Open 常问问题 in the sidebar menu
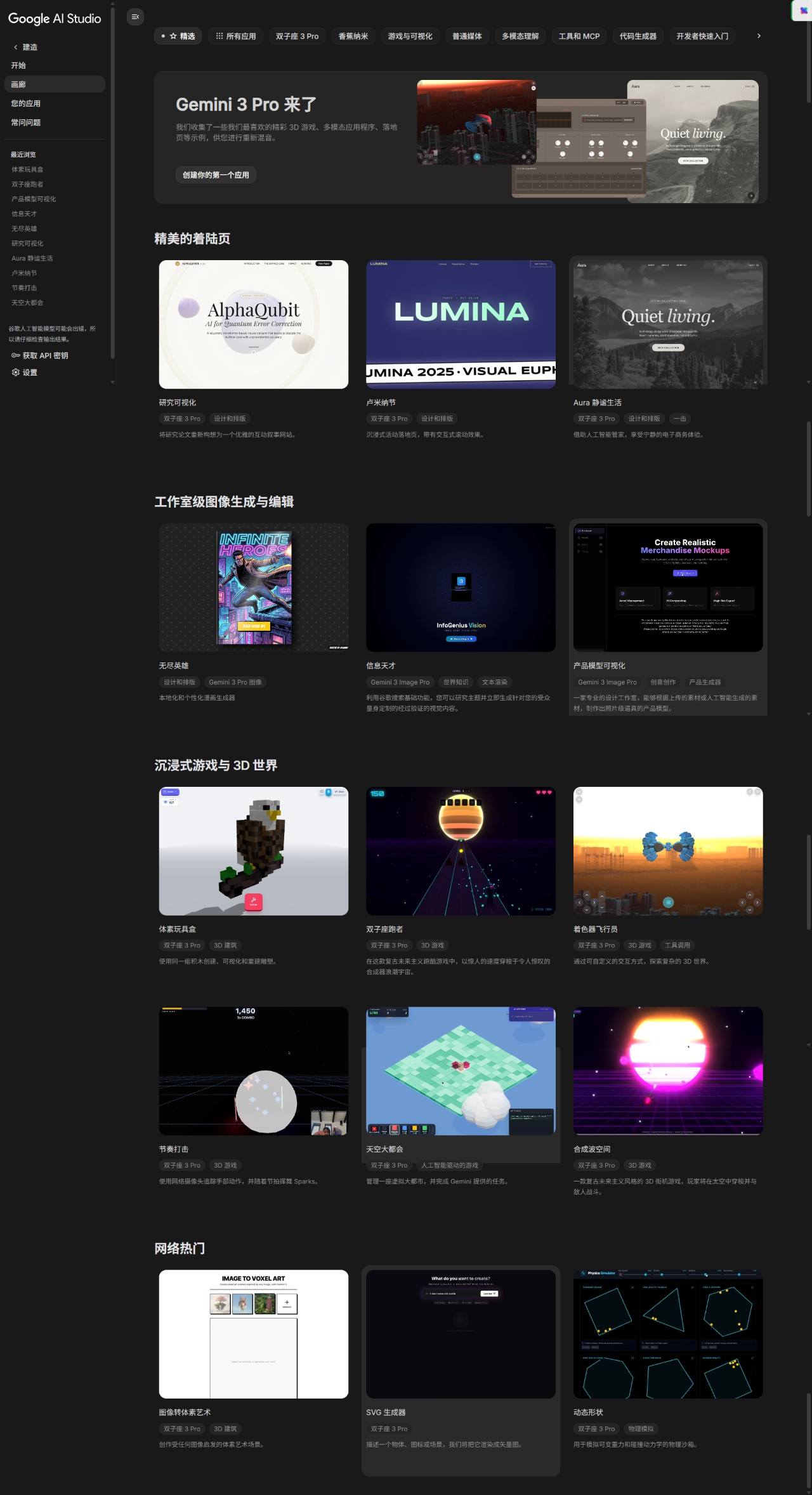 [26, 122]
